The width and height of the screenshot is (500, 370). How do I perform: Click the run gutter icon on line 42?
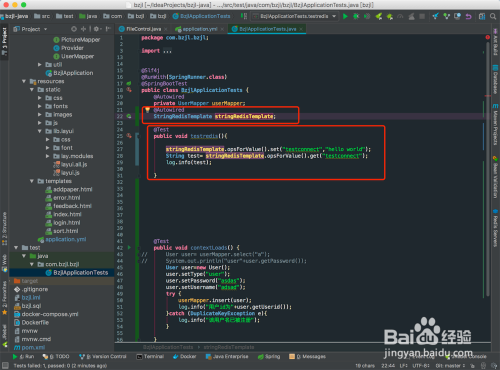click(x=129, y=248)
